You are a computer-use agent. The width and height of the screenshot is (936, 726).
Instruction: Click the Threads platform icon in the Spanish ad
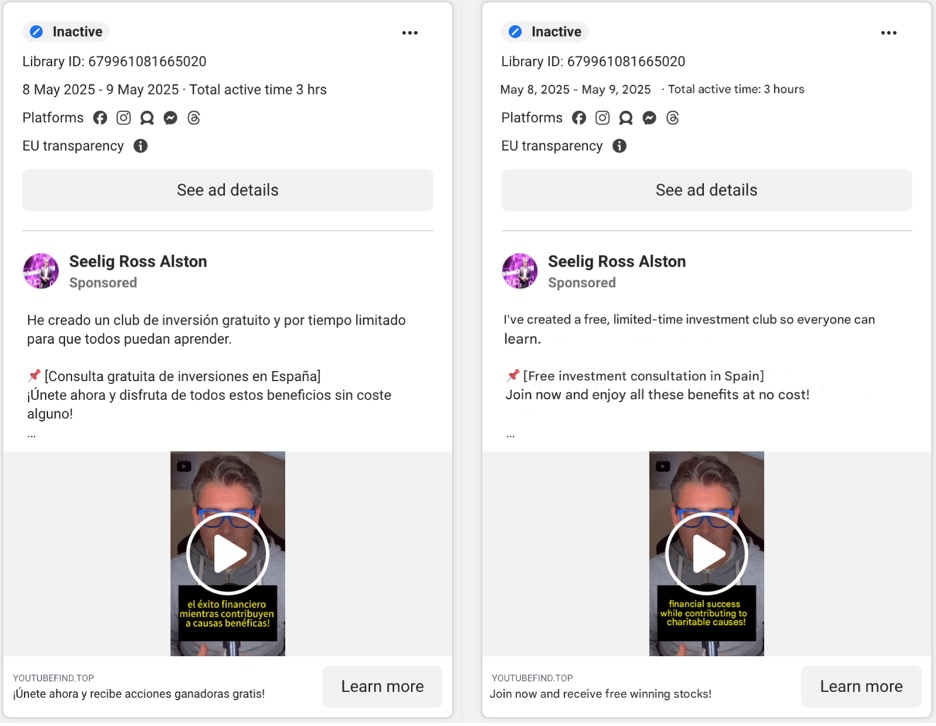(194, 118)
